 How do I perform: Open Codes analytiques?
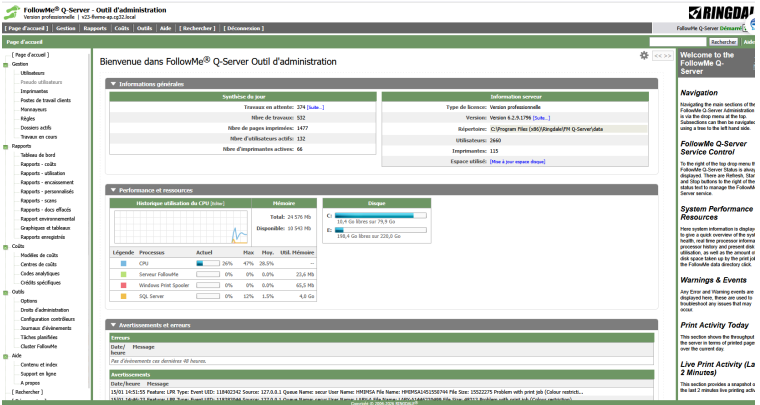click(x=40, y=274)
